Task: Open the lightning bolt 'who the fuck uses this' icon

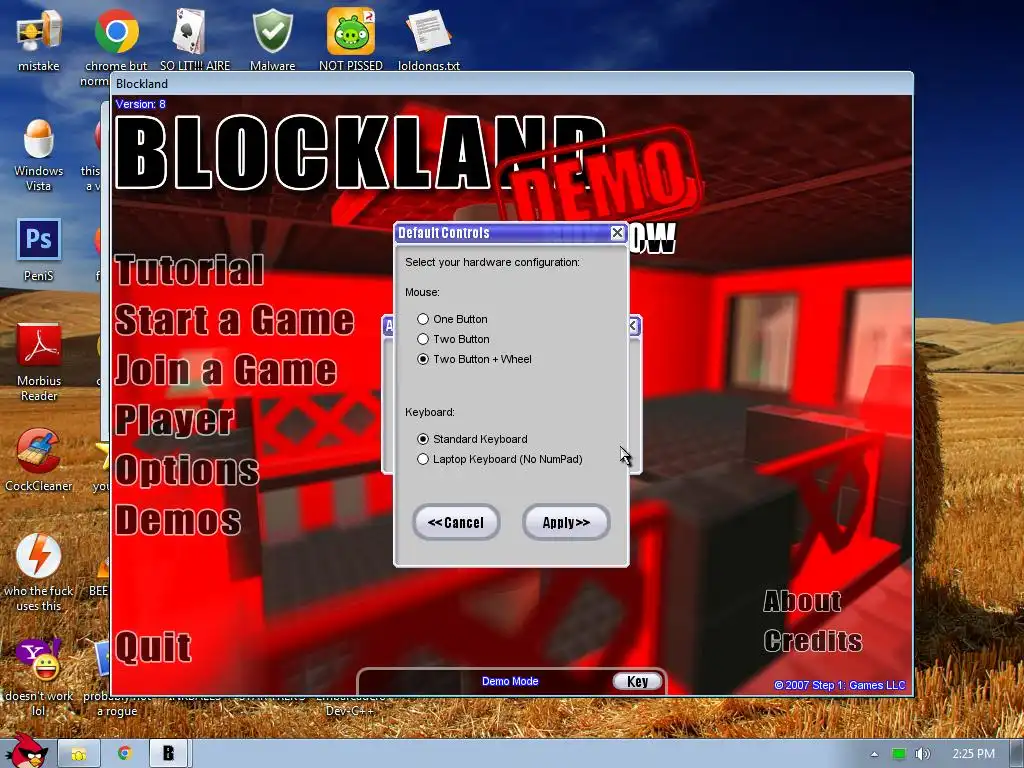Action: pyautogui.click(x=39, y=572)
